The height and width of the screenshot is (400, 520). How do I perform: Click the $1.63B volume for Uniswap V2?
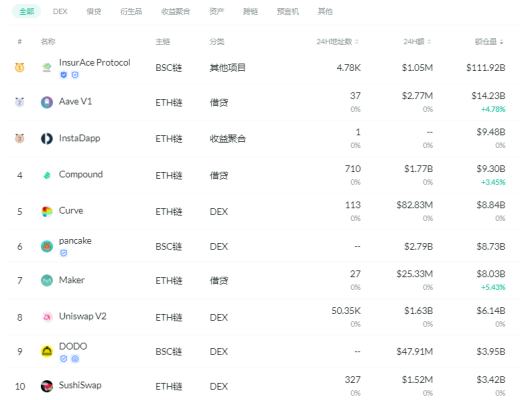click(419, 311)
